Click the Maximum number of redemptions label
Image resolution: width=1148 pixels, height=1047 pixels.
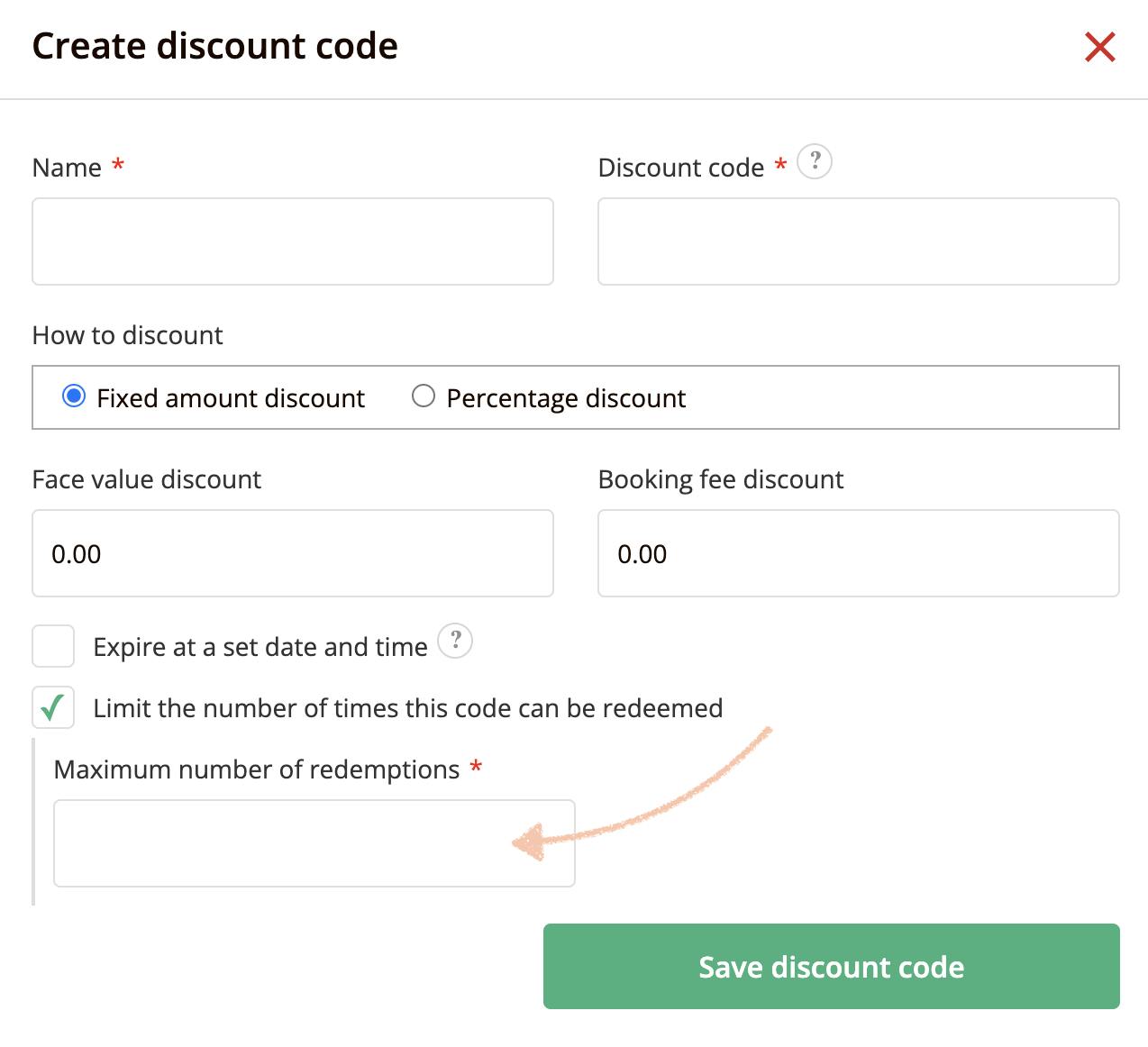[256, 769]
